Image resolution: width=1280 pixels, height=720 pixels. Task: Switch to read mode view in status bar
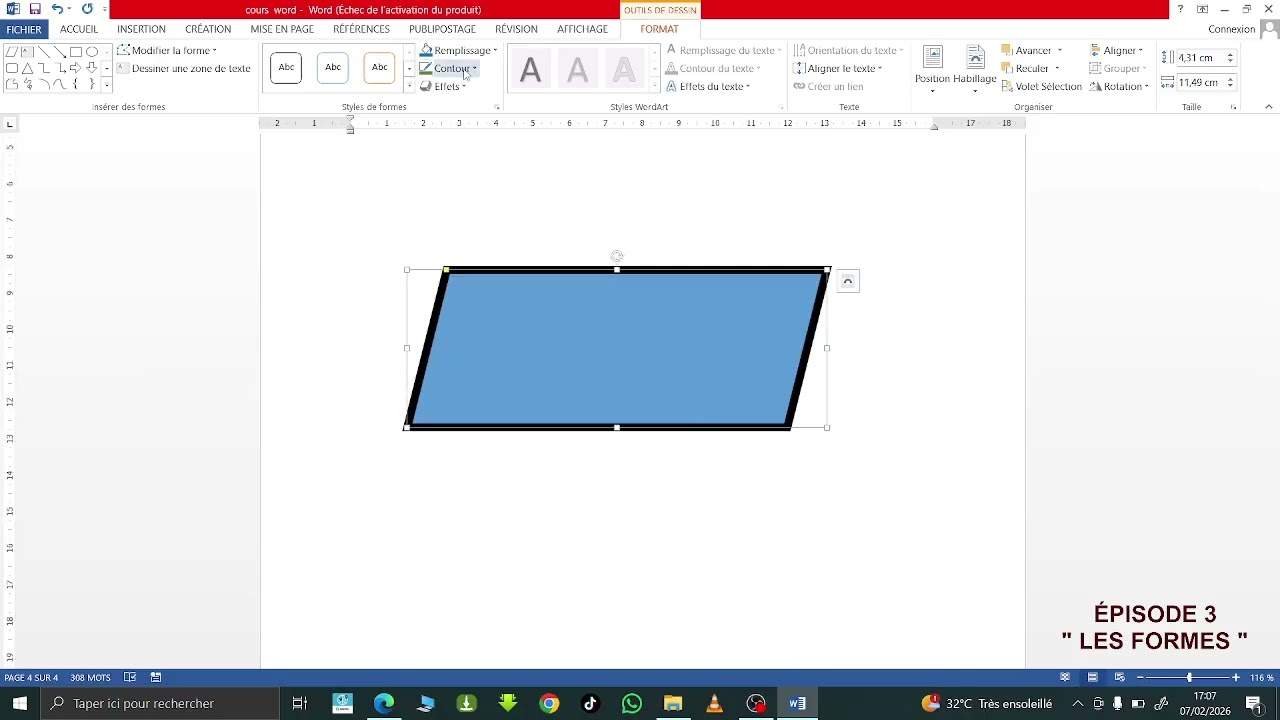point(1066,677)
